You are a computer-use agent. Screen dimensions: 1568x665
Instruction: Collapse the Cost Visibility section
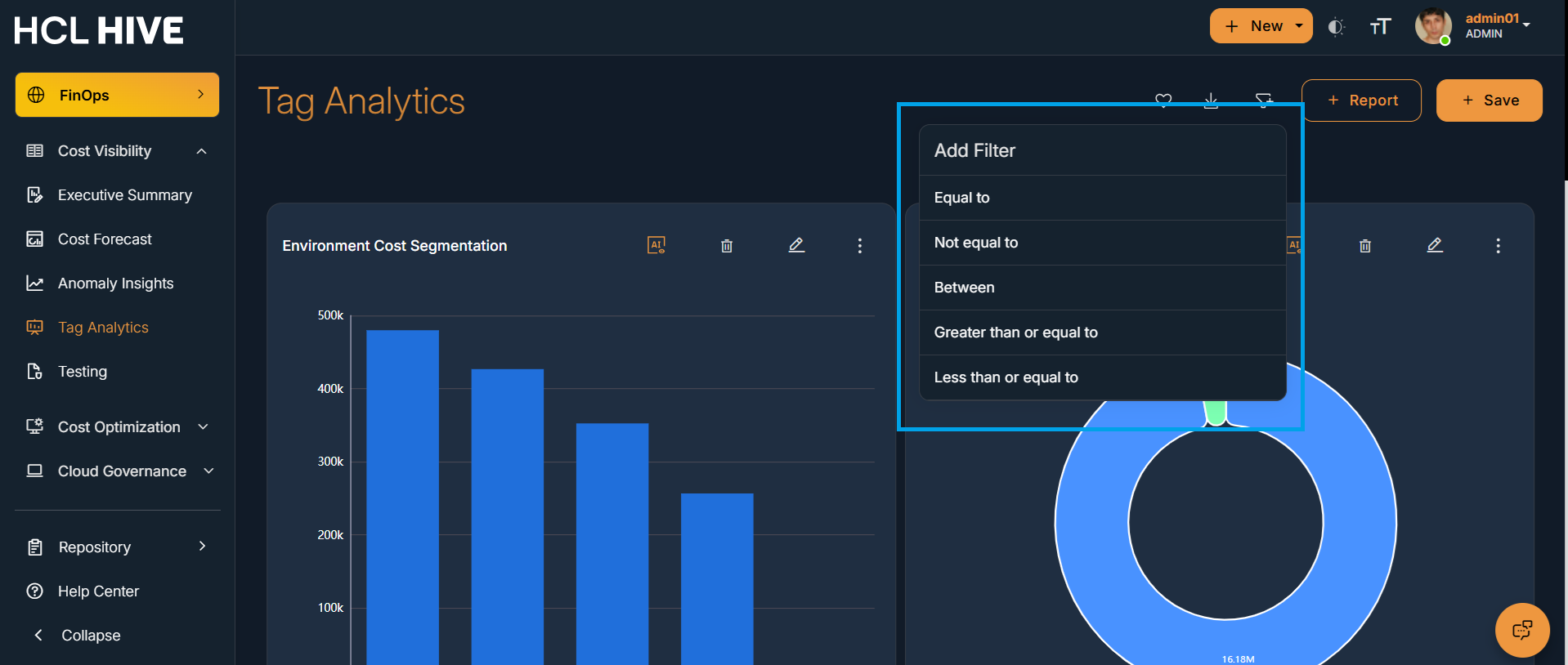point(202,151)
